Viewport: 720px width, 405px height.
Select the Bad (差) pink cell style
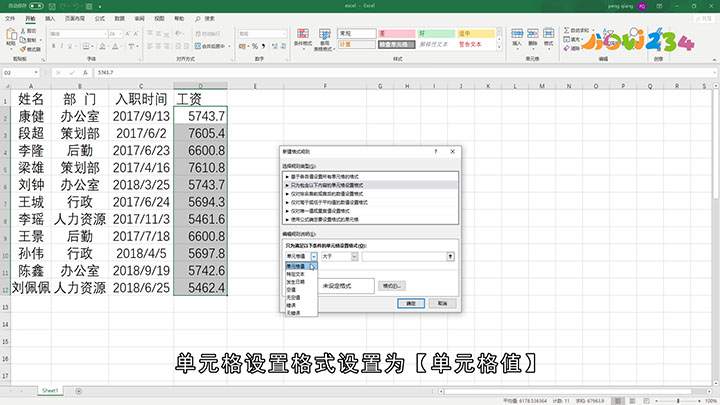point(397,34)
